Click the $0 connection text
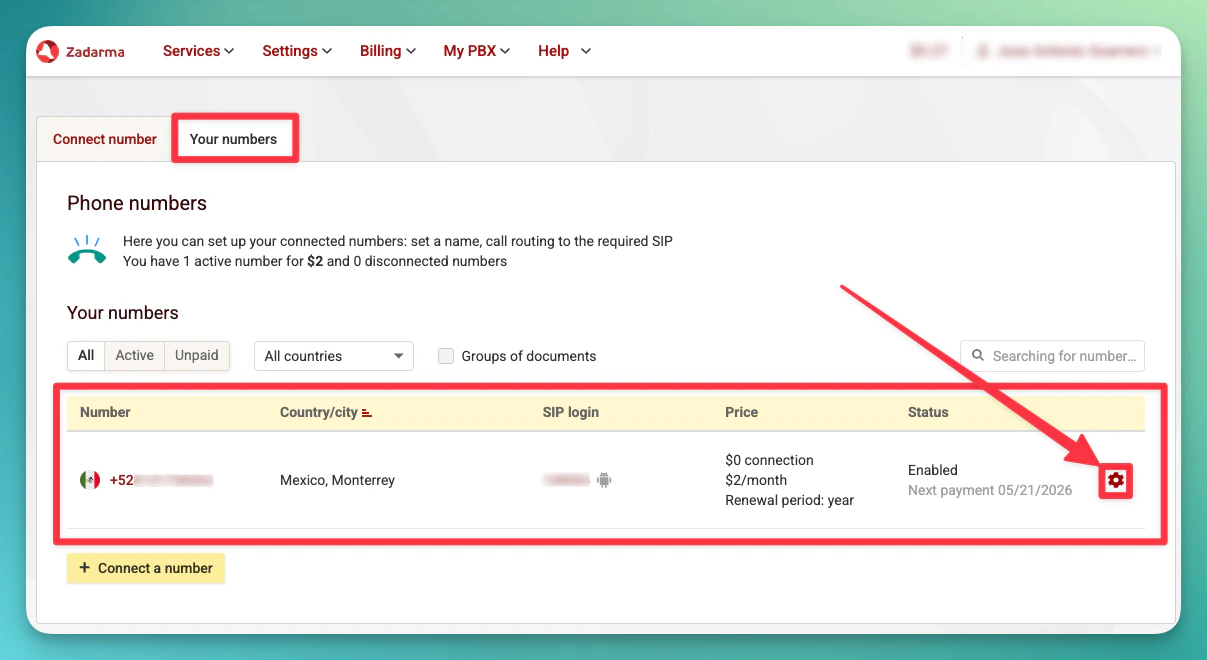1207x660 pixels. click(769, 460)
